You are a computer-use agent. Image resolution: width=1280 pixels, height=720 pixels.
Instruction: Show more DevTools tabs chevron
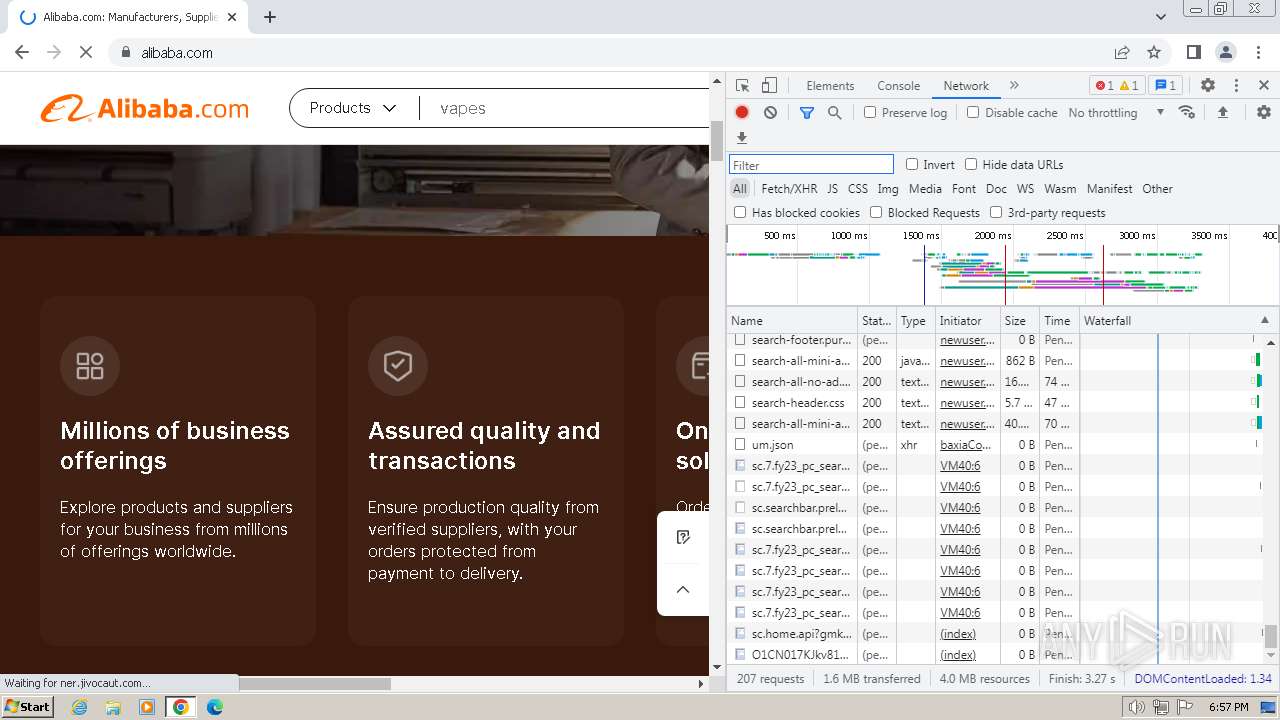pos(1014,86)
